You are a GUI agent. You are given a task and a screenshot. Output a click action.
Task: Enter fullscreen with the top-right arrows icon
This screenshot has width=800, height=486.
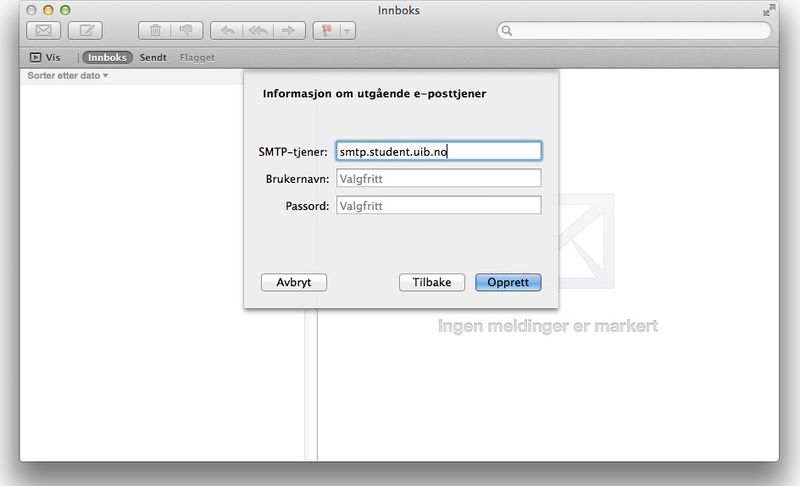point(769,10)
